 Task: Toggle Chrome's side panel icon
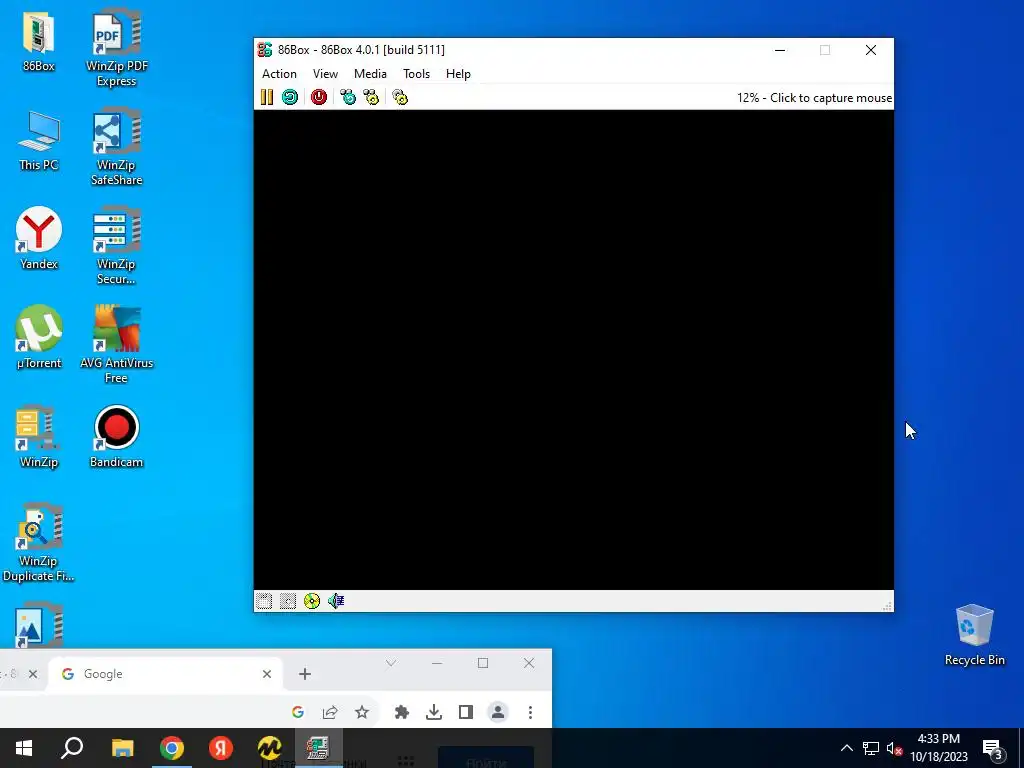pyautogui.click(x=466, y=712)
